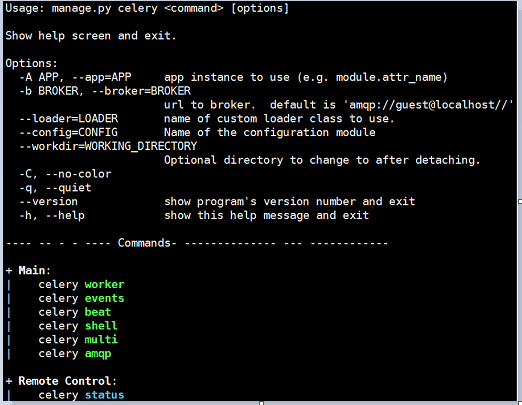The height and width of the screenshot is (405, 522).
Task: Click the green 'shell' command text
Action: (101, 326)
